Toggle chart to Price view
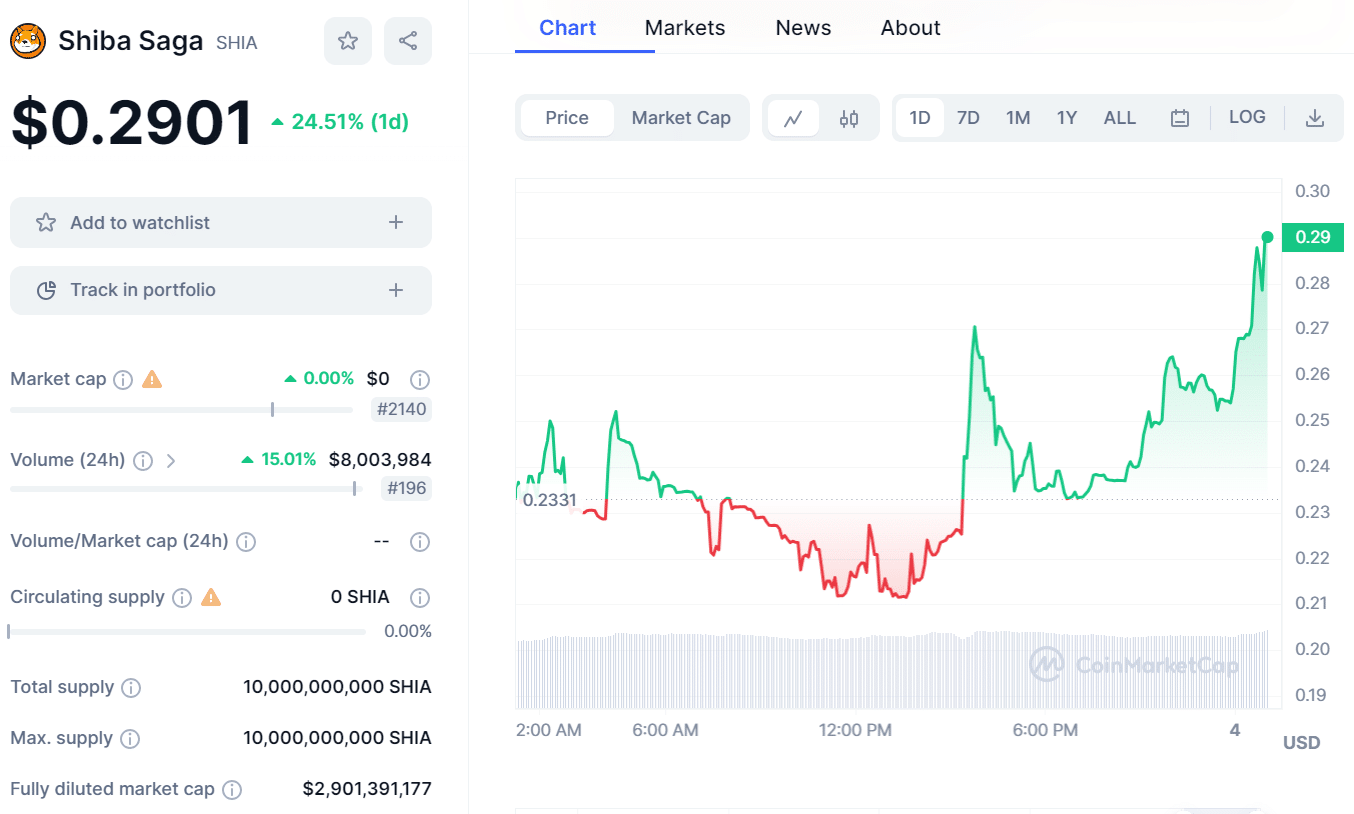Screen dimensions: 1354x814 tap(567, 118)
